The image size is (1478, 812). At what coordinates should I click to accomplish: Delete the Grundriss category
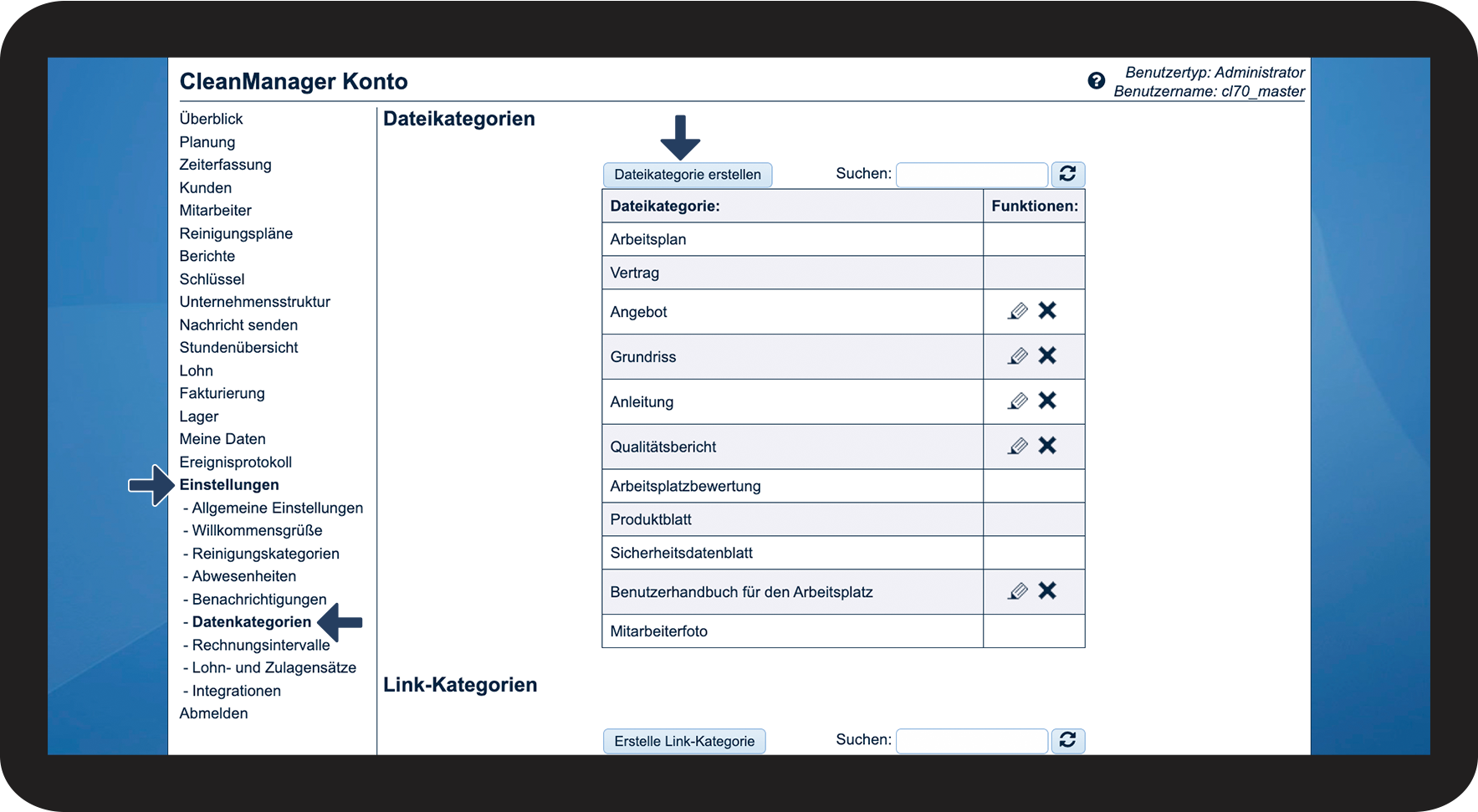click(1047, 355)
